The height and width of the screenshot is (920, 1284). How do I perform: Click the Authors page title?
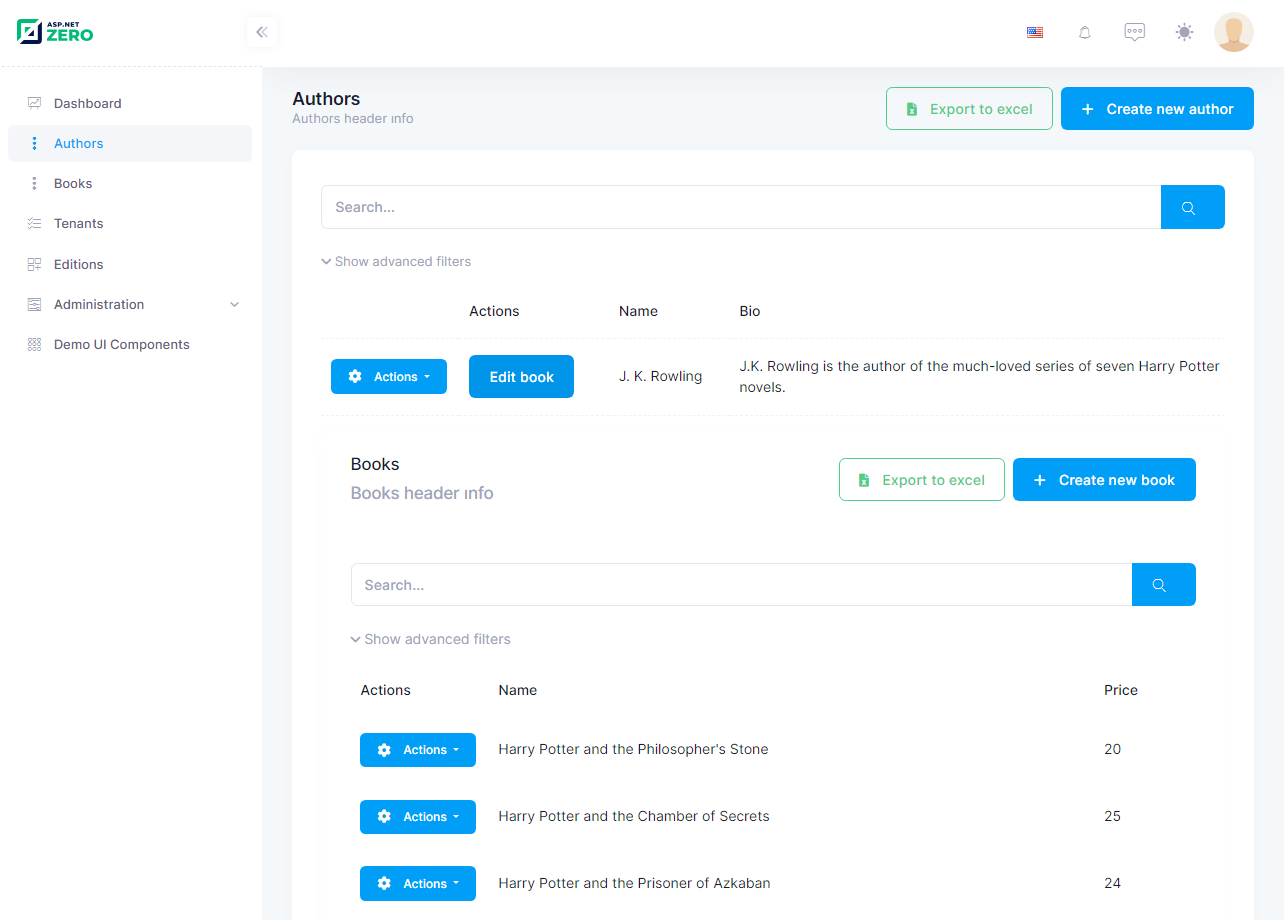click(x=326, y=99)
